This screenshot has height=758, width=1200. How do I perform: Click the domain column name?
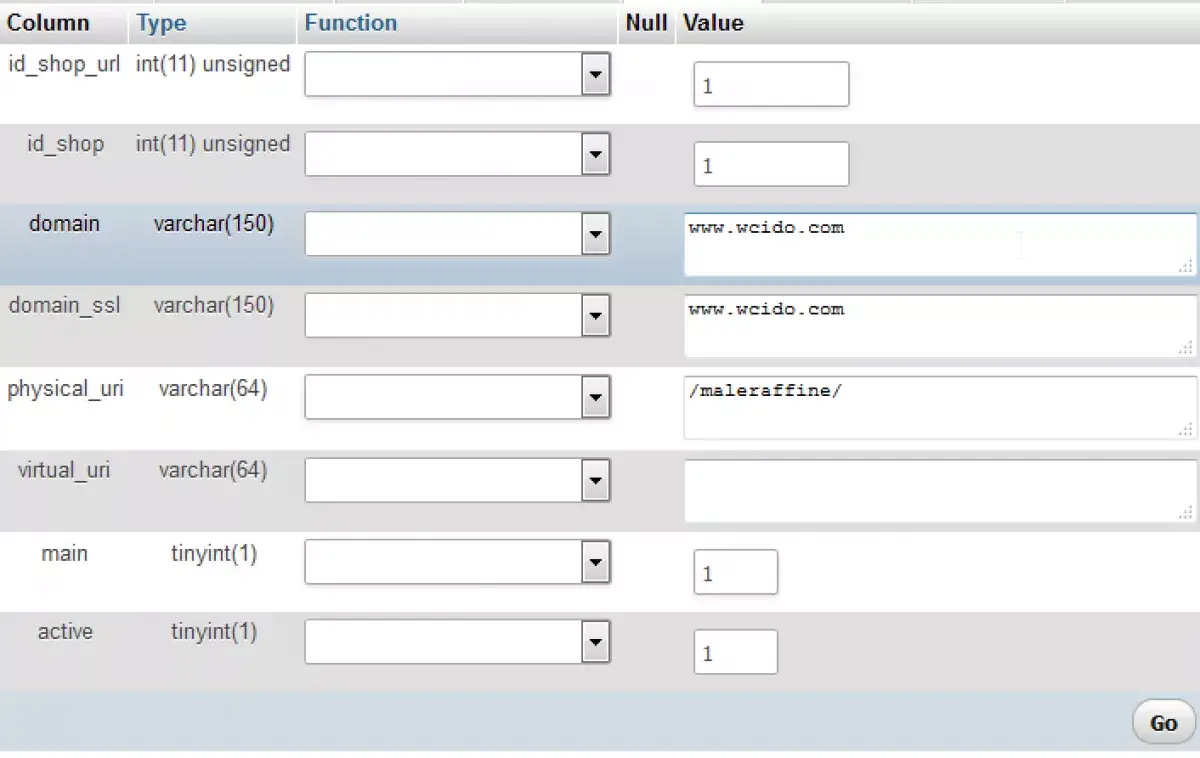[64, 223]
